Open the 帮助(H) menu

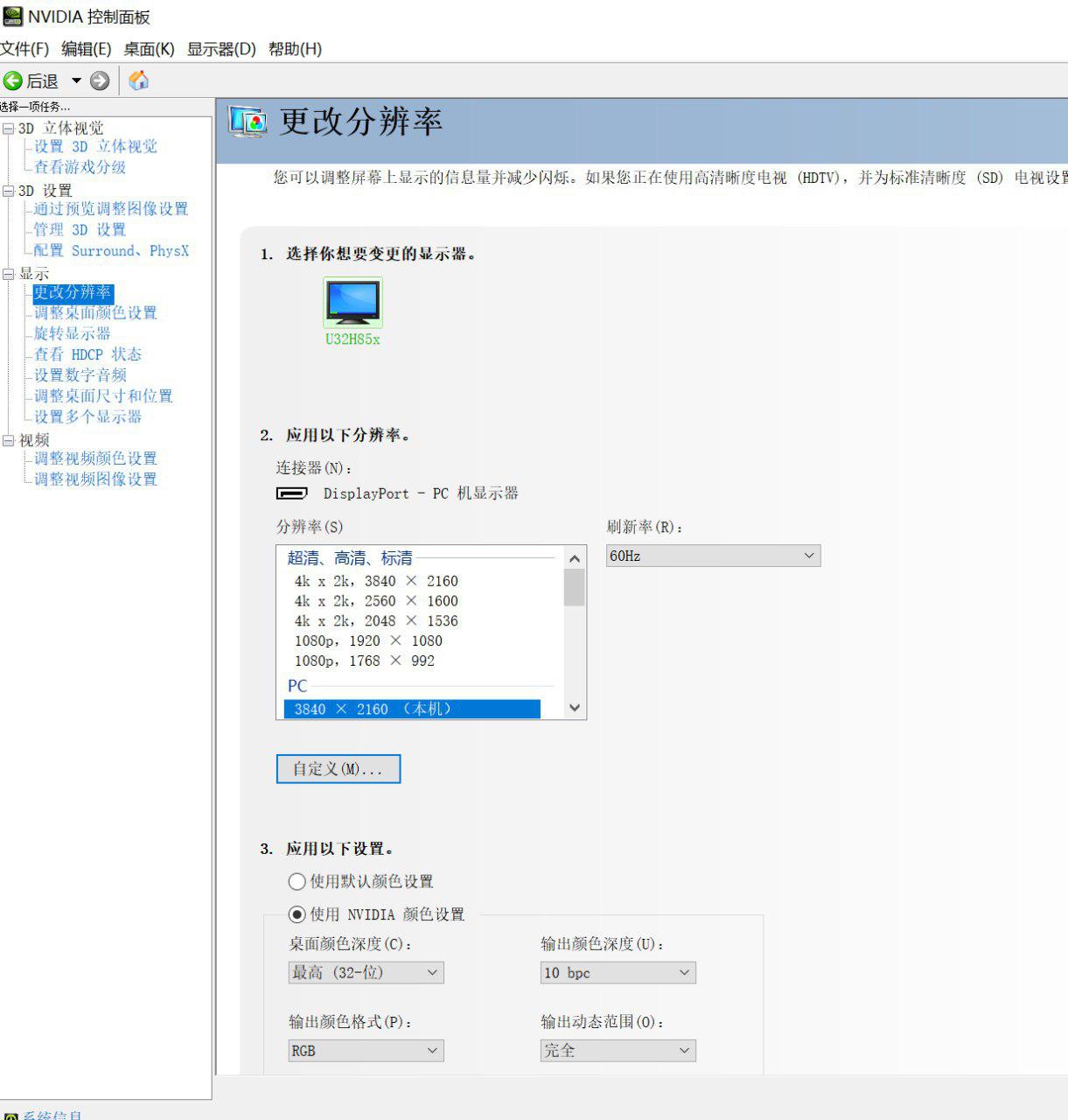295,49
